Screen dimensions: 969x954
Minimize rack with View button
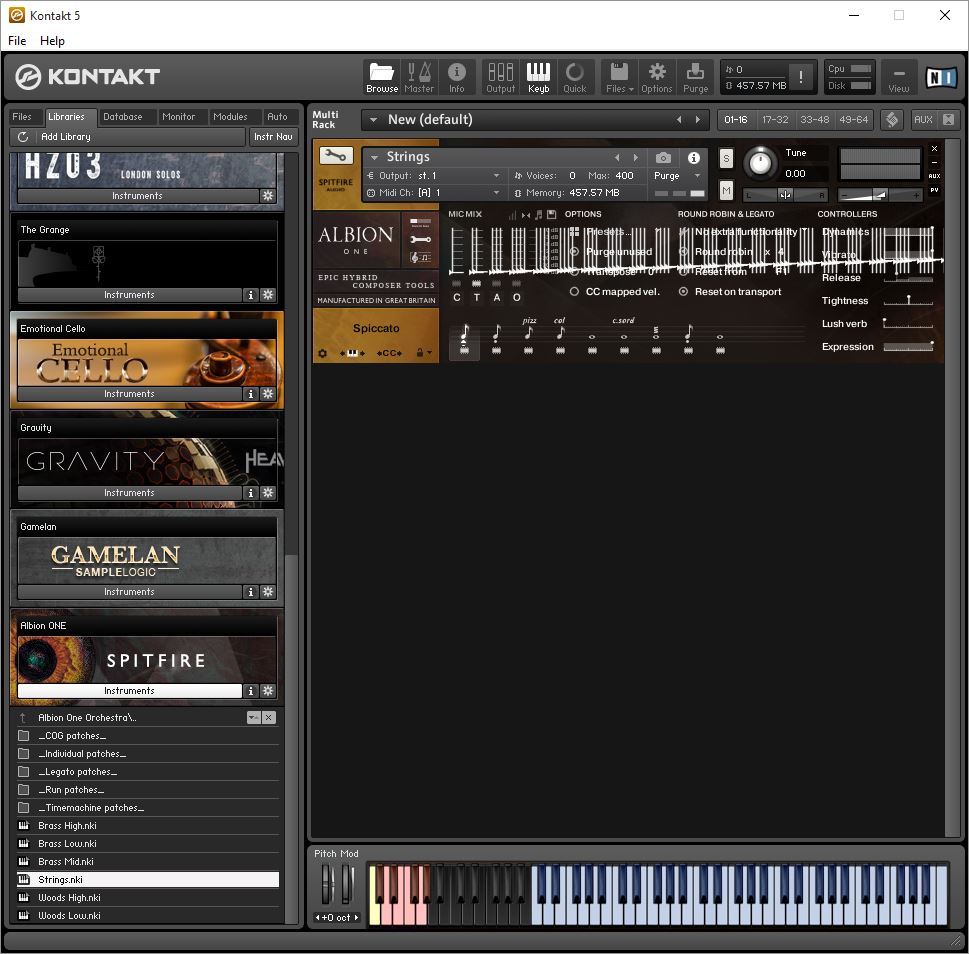point(899,77)
